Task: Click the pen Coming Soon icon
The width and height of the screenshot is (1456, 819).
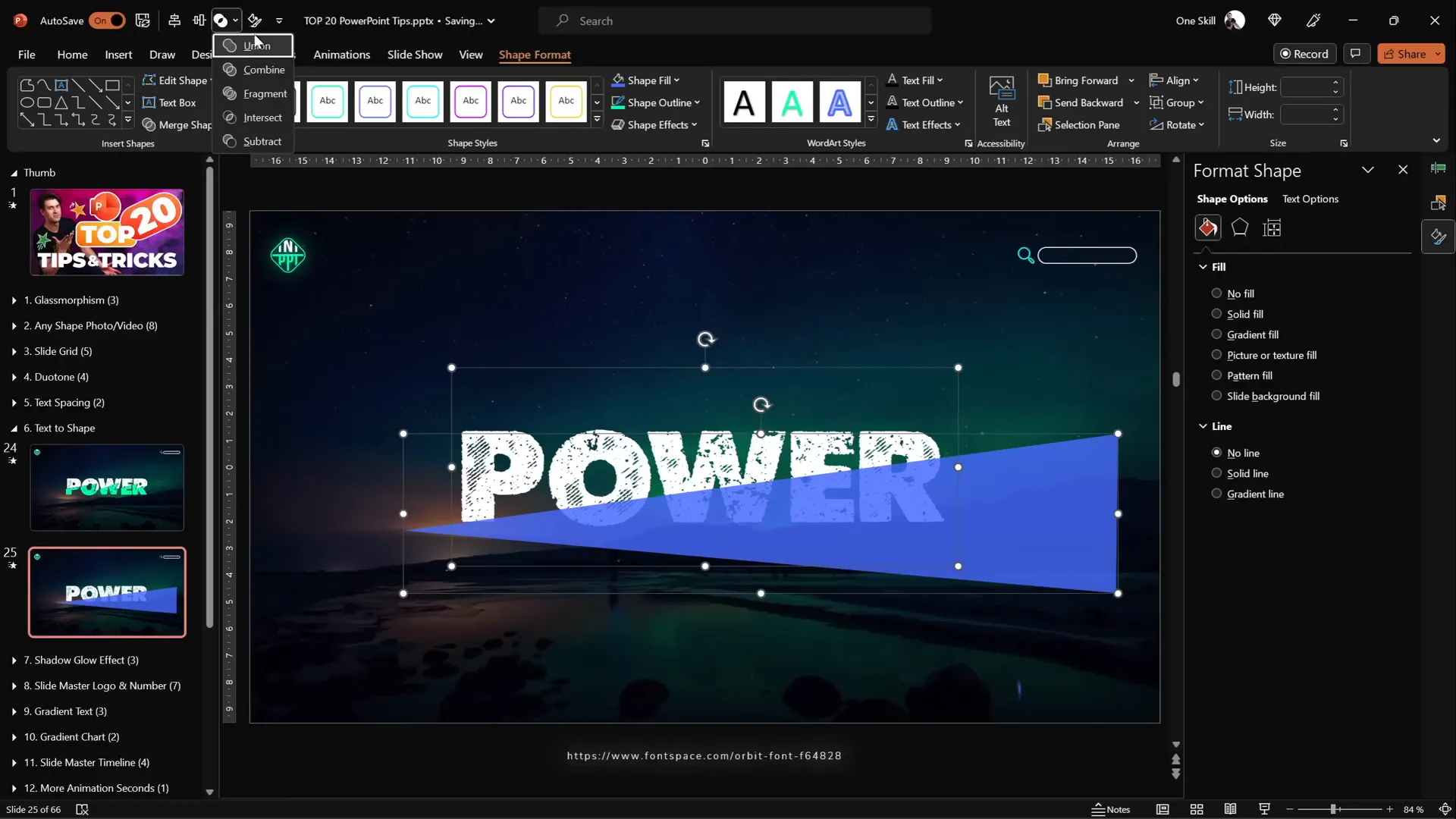Action: tap(1314, 20)
